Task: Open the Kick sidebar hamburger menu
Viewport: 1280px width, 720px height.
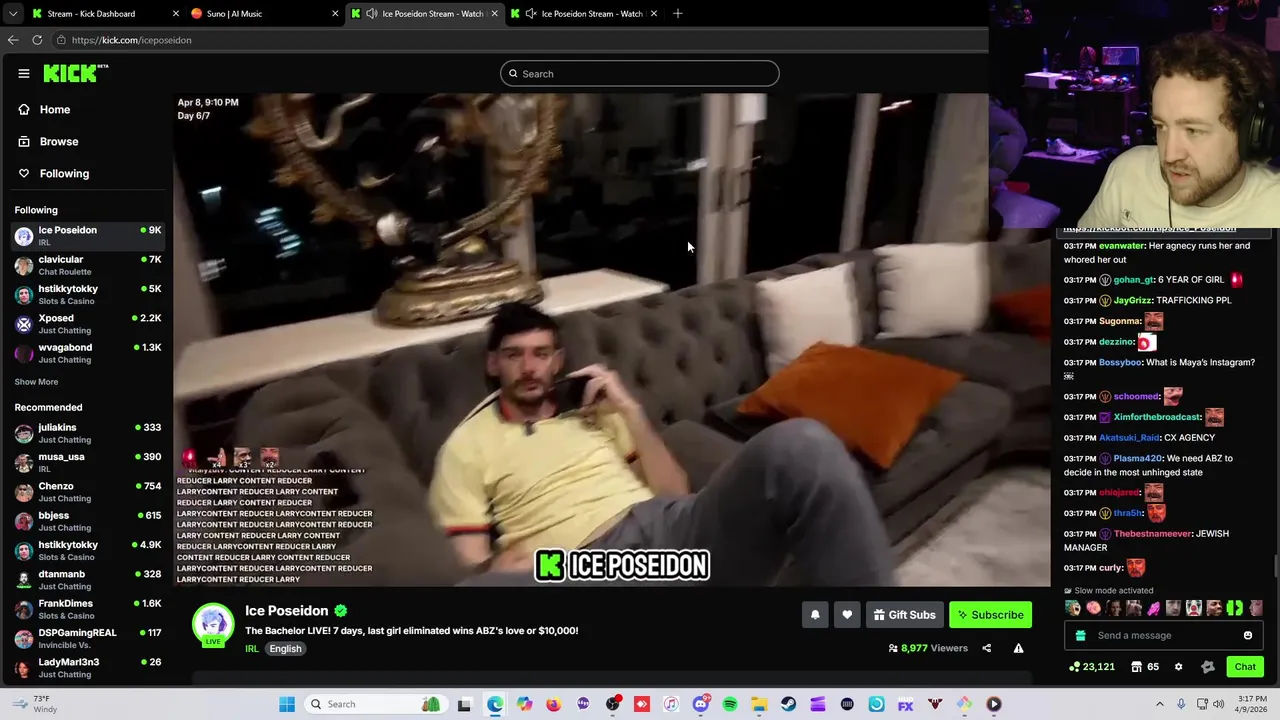Action: [x=24, y=73]
